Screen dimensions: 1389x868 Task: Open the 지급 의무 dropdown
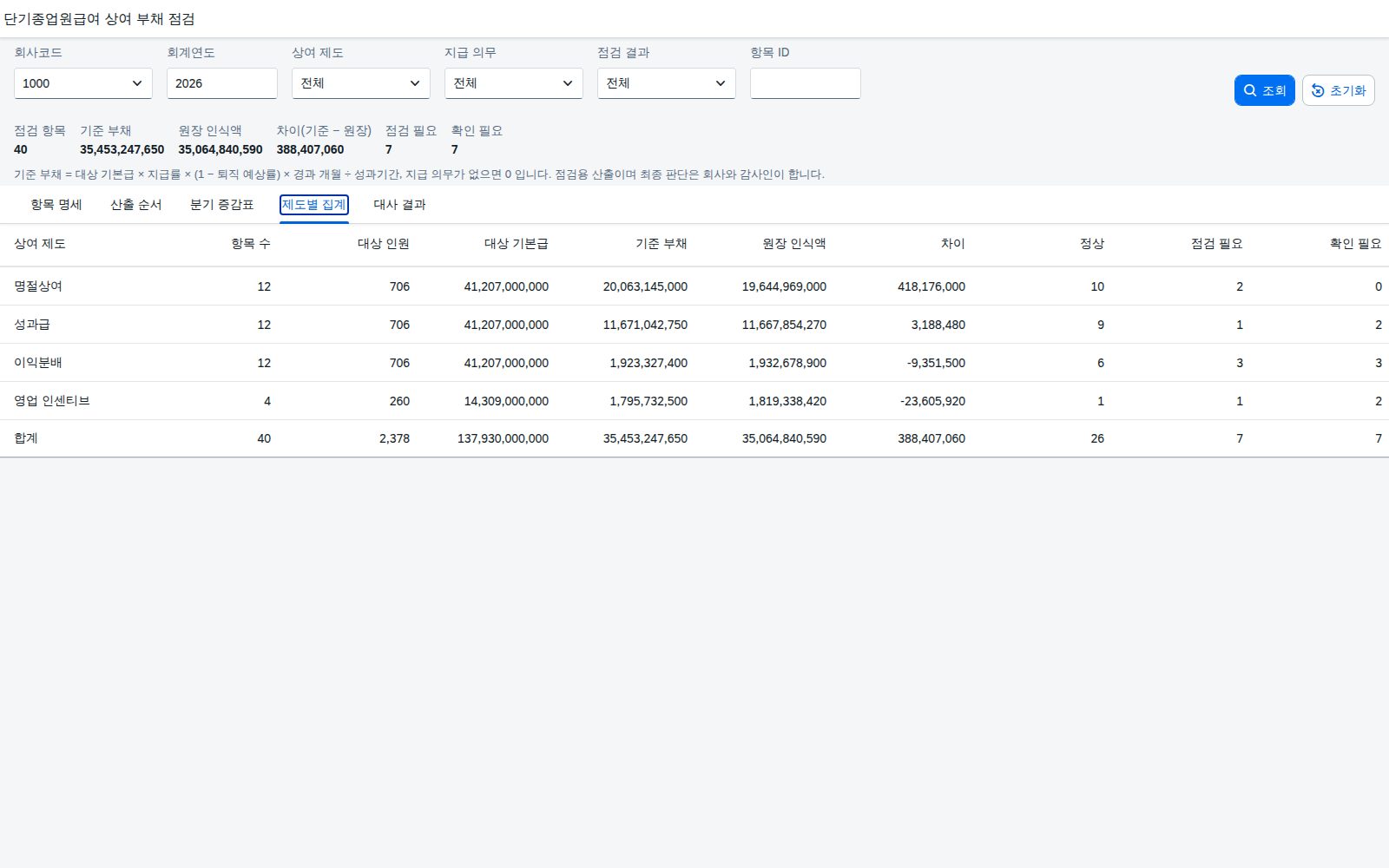(x=514, y=83)
